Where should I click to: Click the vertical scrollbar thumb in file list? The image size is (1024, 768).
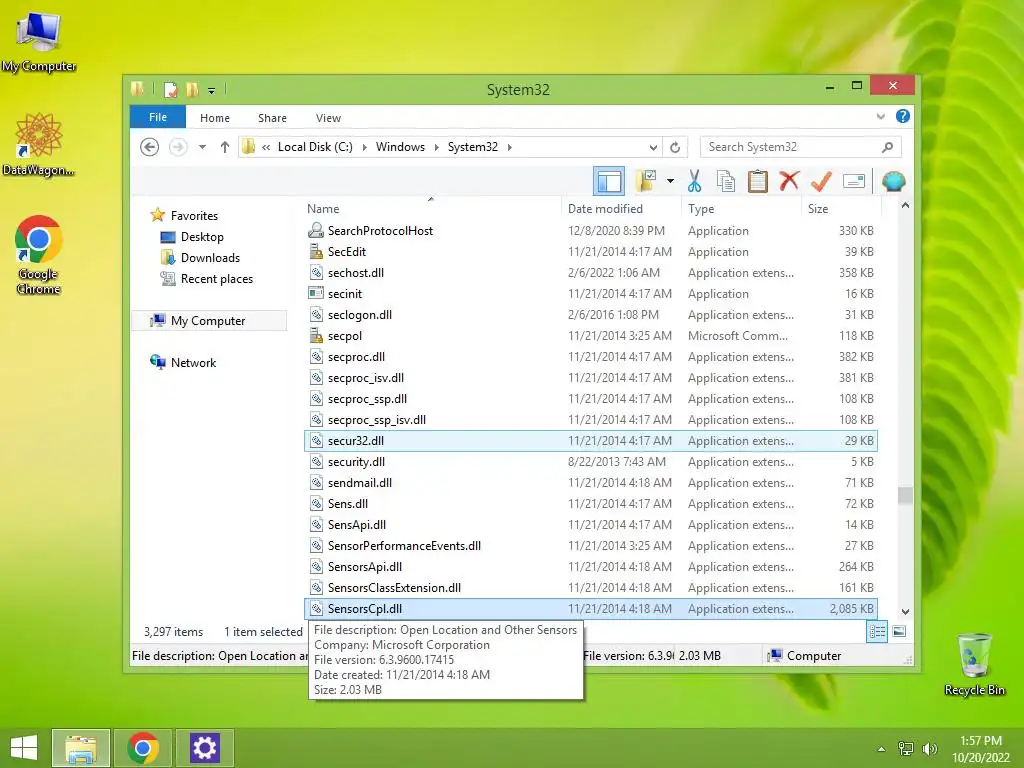905,496
